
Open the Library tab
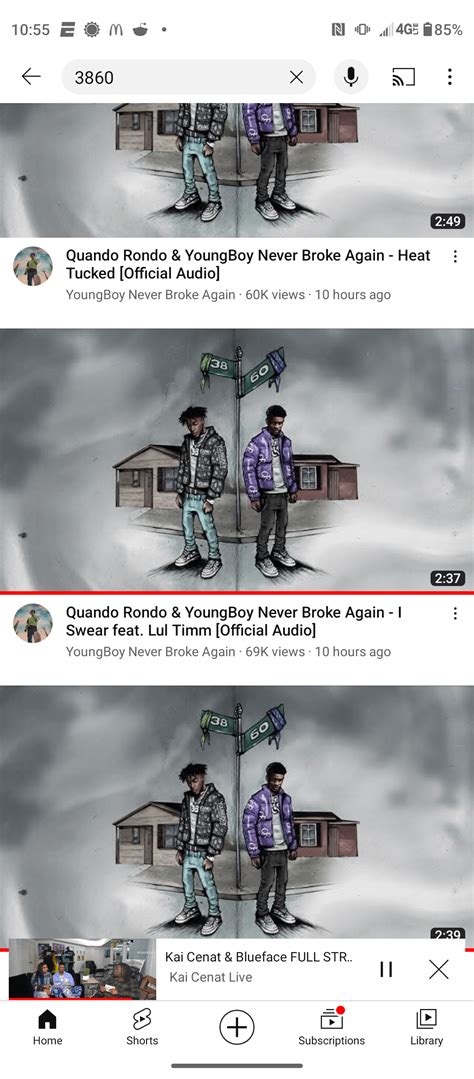pyautogui.click(x=427, y=1027)
